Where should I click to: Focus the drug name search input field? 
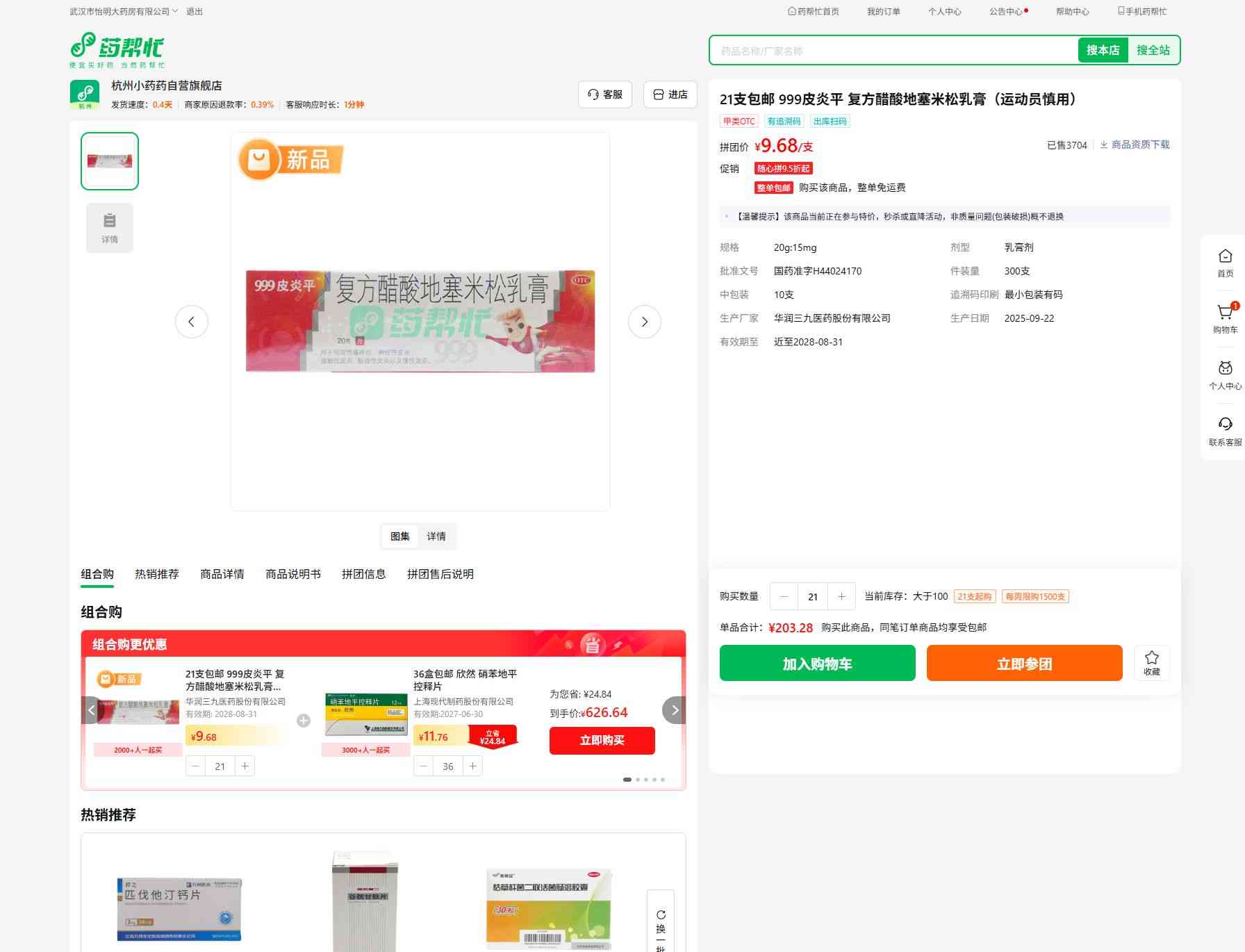pyautogui.click(x=893, y=51)
